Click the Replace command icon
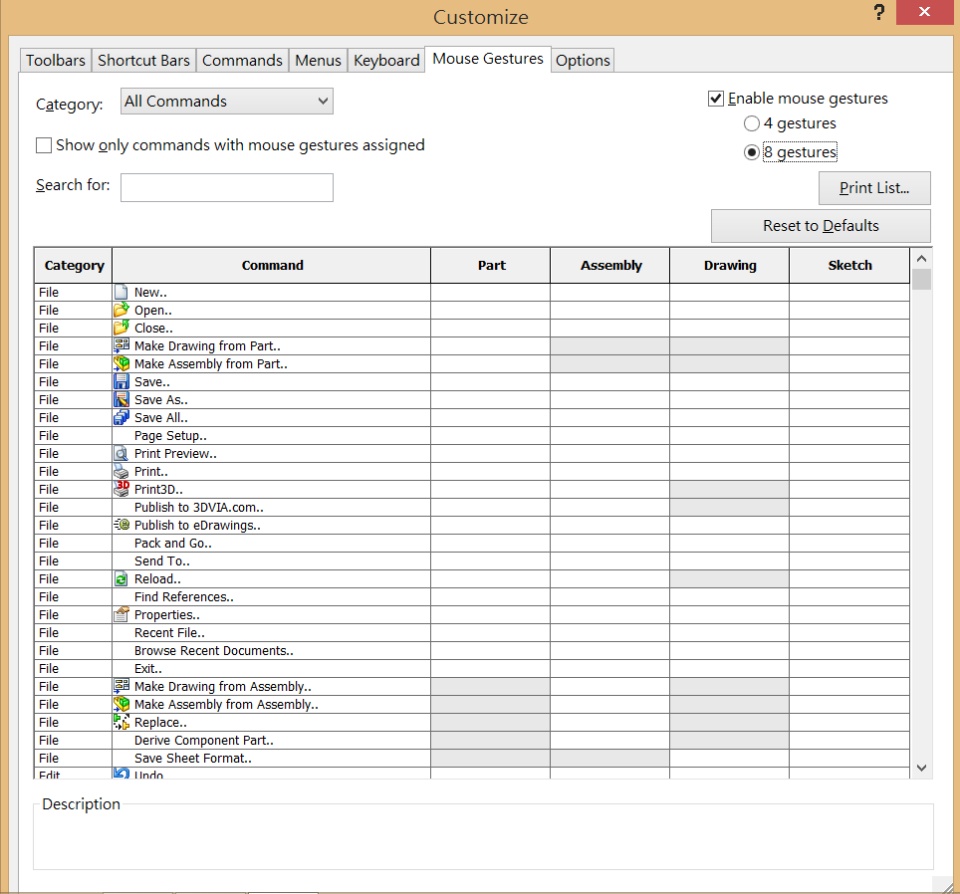 tap(121, 722)
